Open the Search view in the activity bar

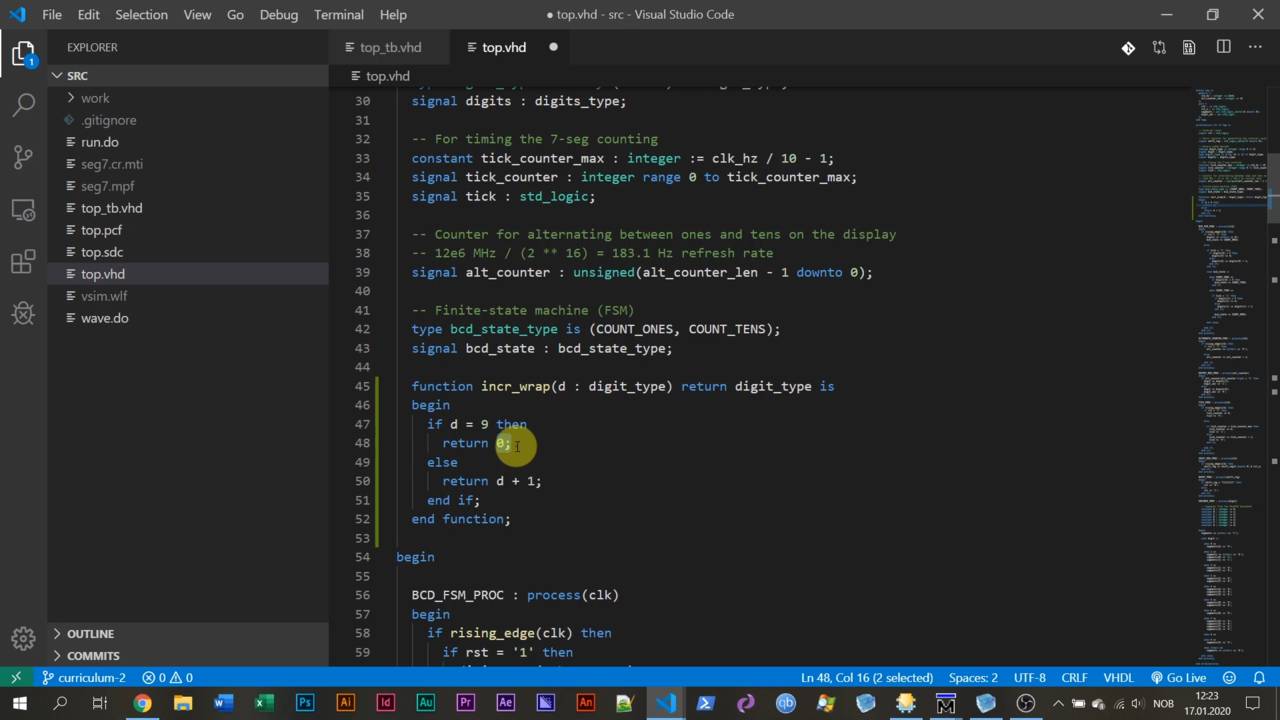23,104
